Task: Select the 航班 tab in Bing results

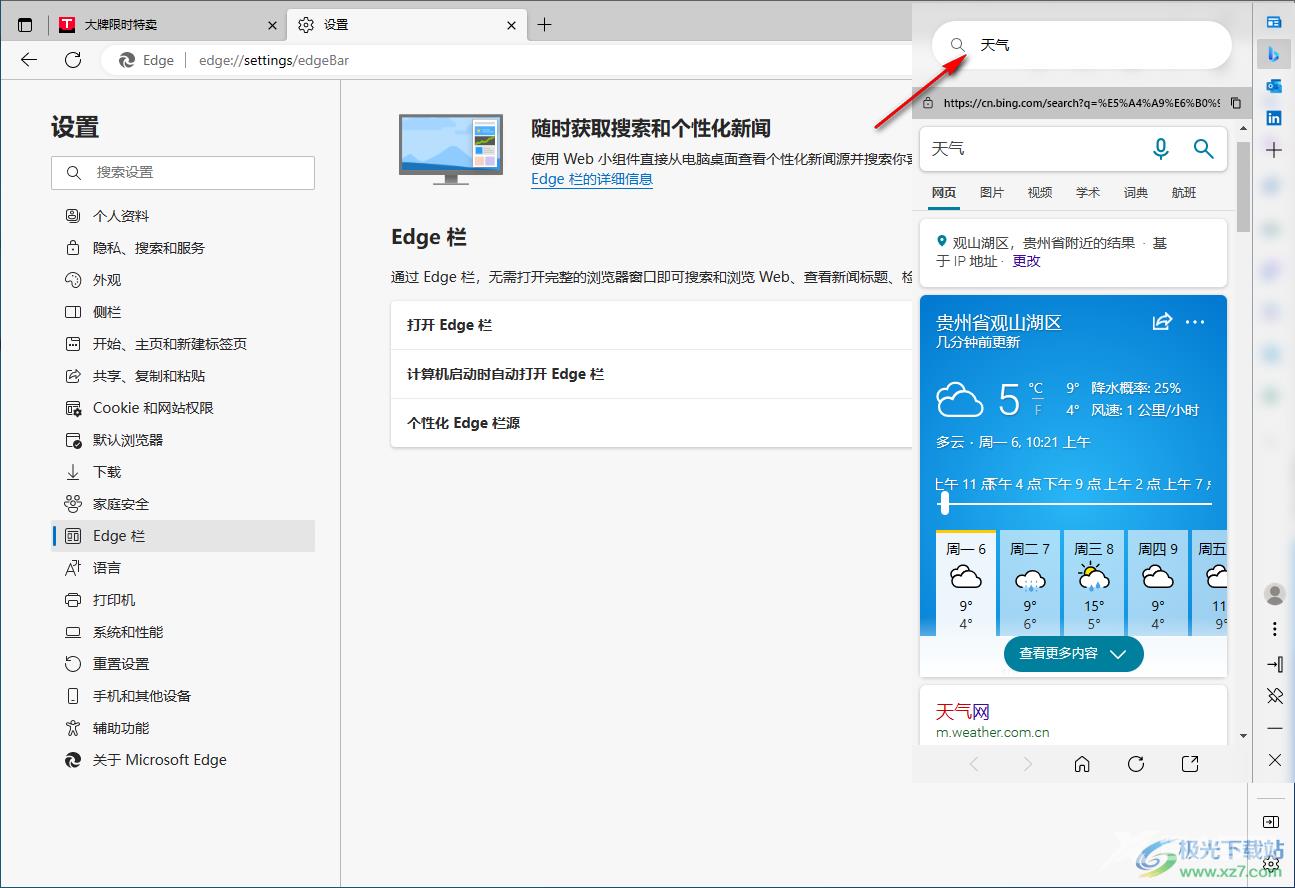Action: tap(1184, 193)
